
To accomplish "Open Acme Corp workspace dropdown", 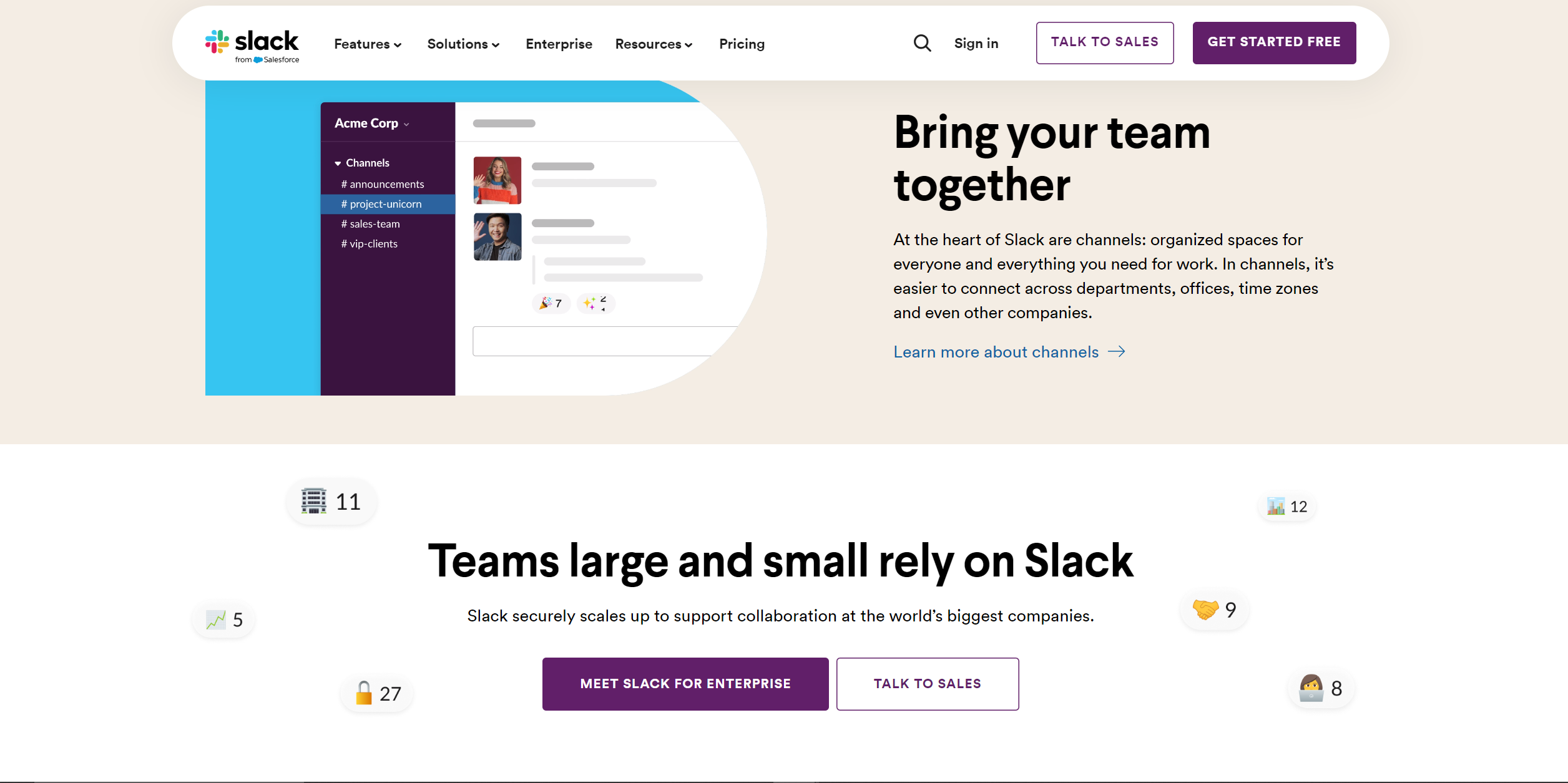I will 372,123.
